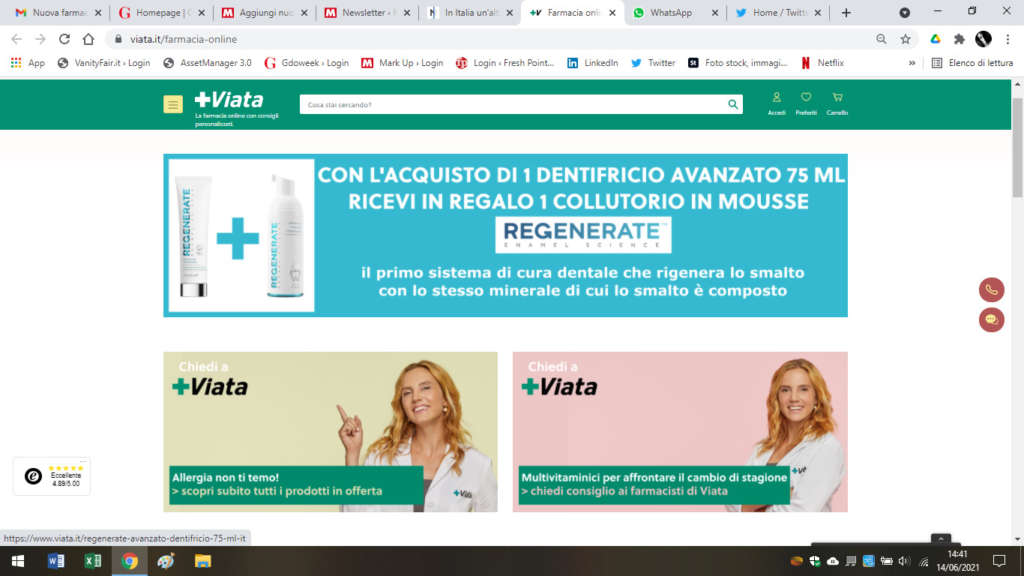Open the Accedi account icon

click(776, 103)
